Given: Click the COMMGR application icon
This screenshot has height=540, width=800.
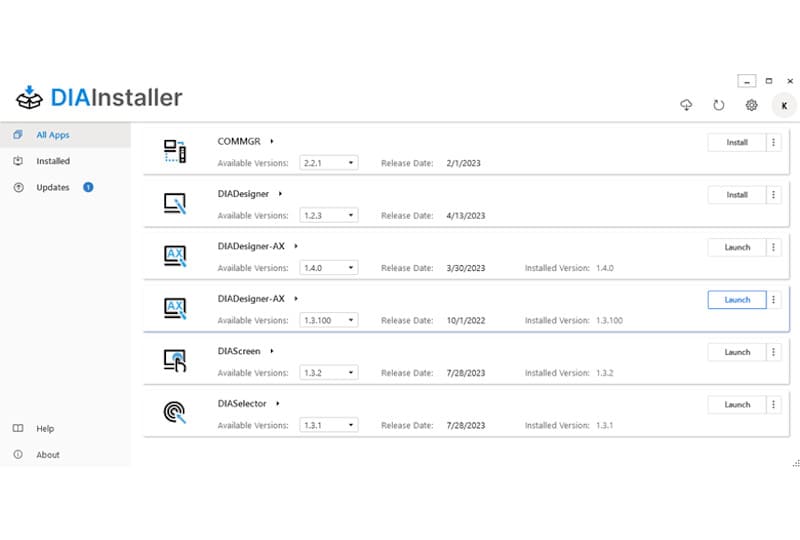Looking at the screenshot, I should click(175, 151).
